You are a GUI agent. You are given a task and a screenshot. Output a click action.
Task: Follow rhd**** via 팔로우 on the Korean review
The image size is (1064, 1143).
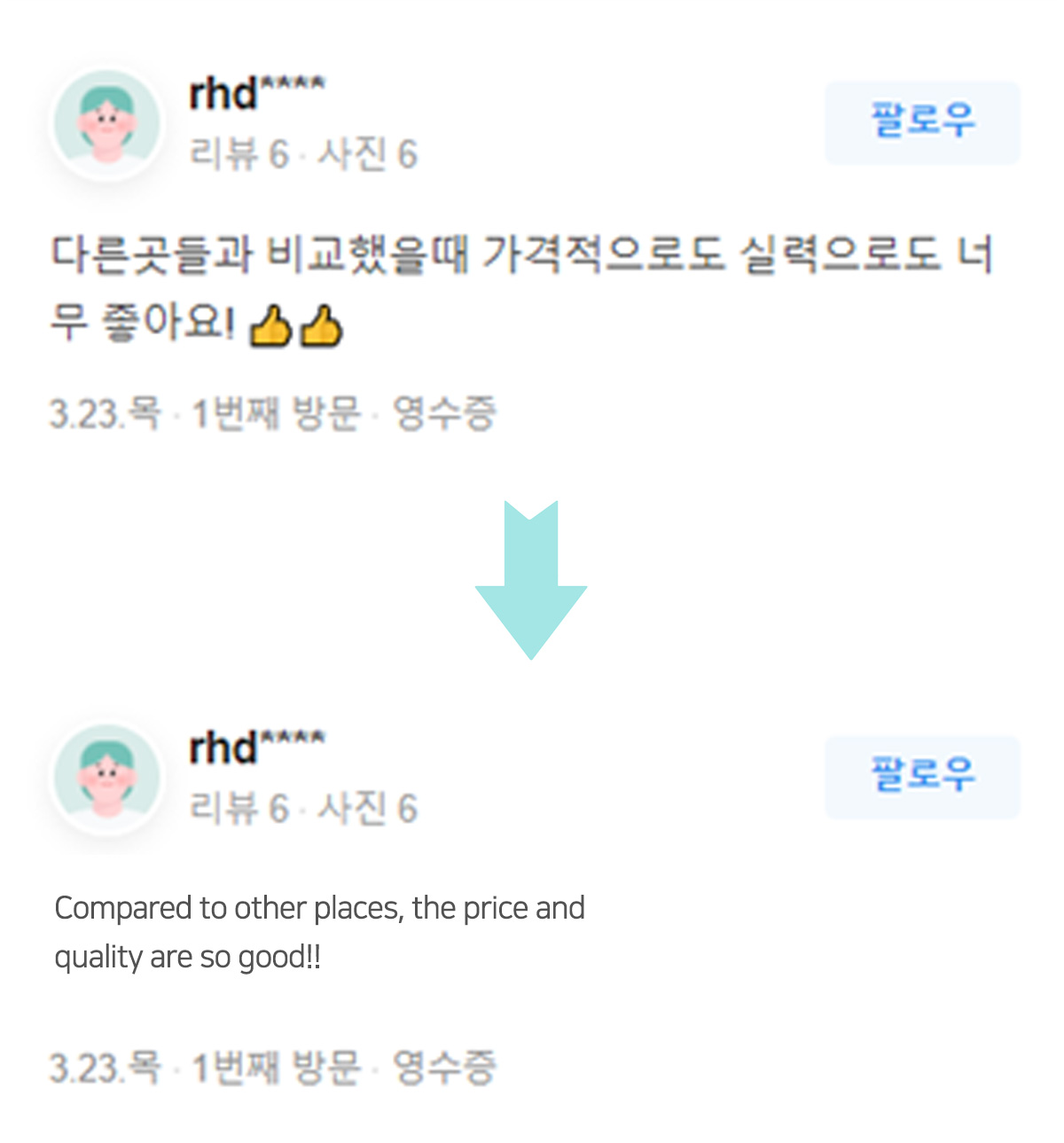pyautogui.click(x=922, y=122)
